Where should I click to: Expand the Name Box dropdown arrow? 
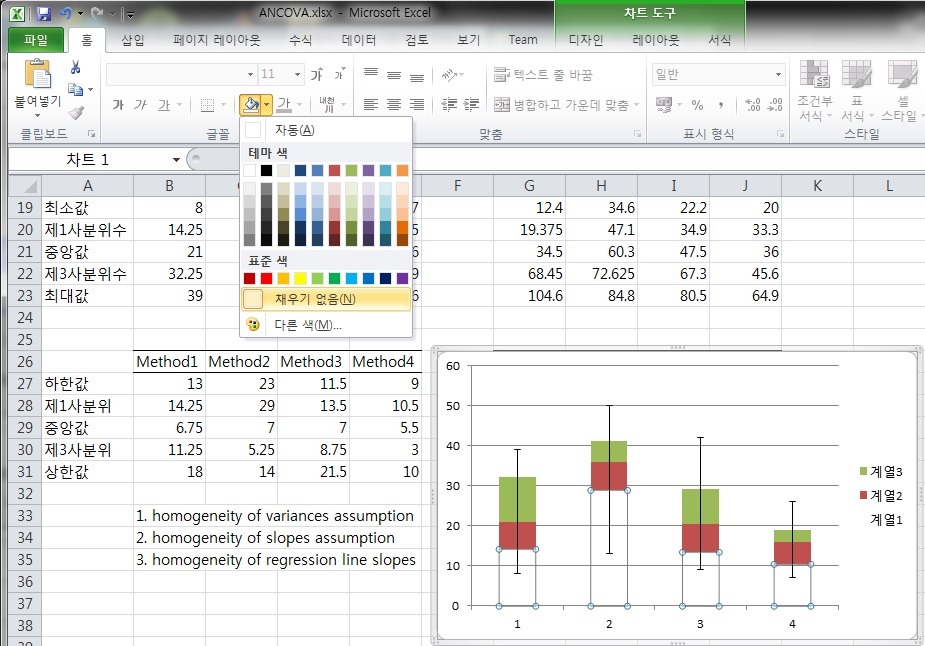pos(176,160)
